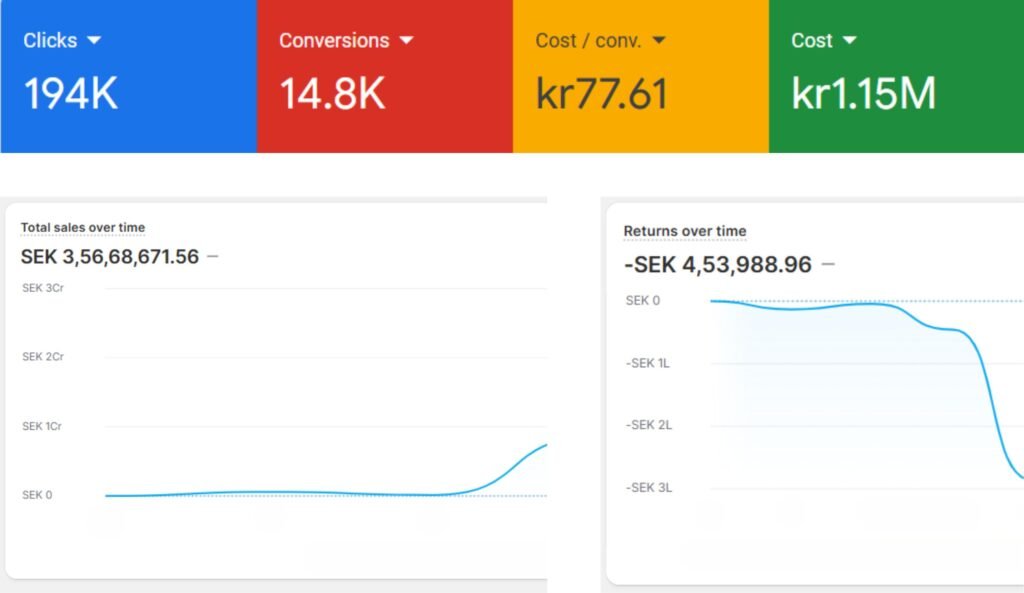Click the -SEK 4,53,988.96 returns figure
The height and width of the screenshot is (593, 1024).
(717, 264)
